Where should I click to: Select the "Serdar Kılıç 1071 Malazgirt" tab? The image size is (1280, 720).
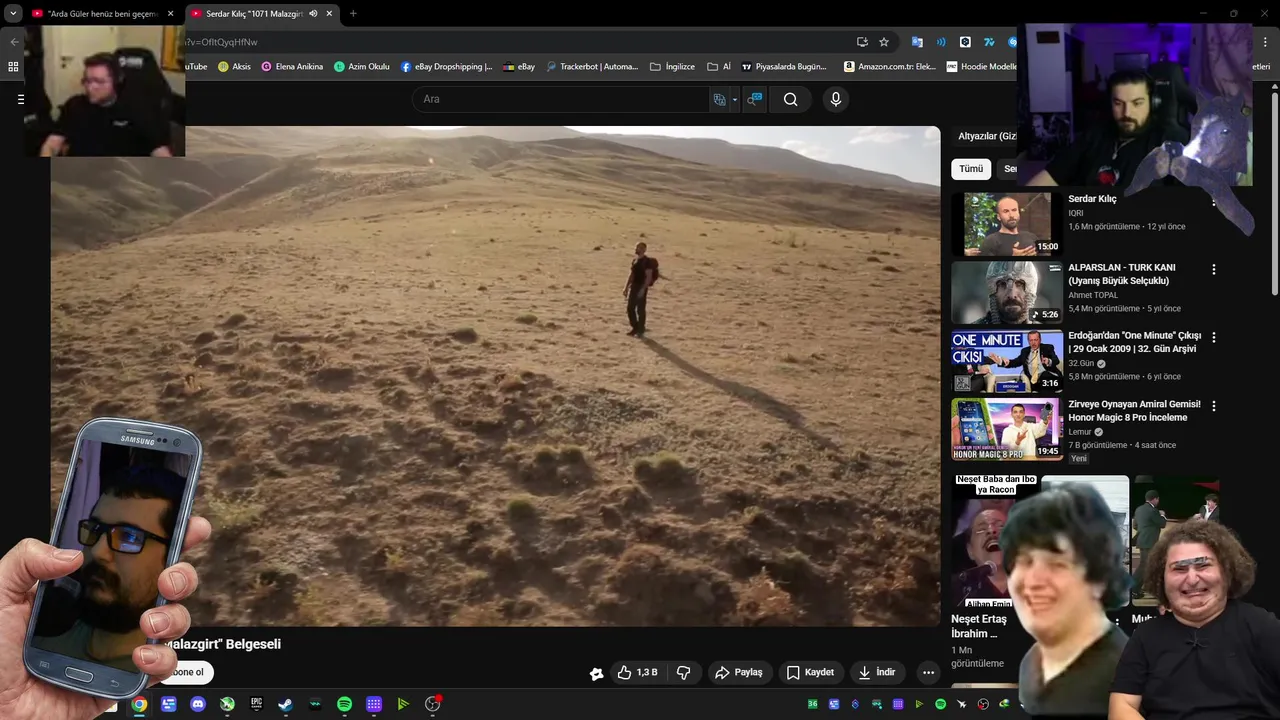[x=254, y=14]
